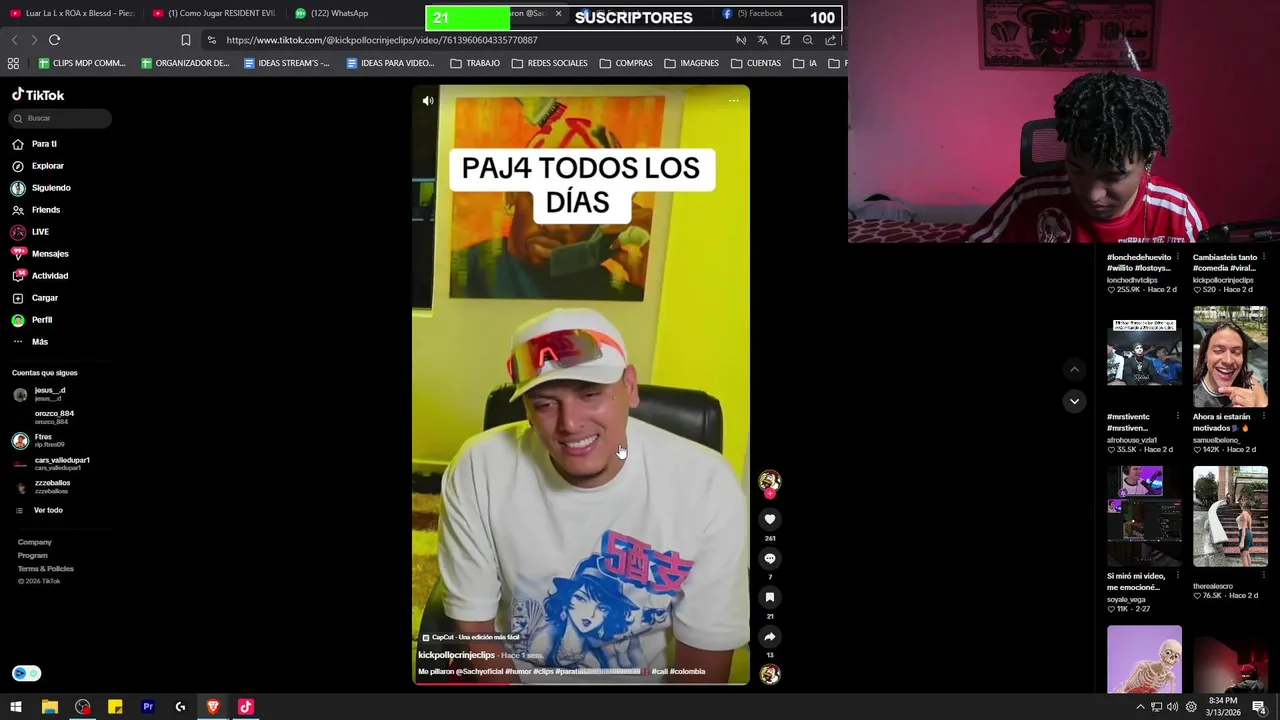The width and height of the screenshot is (1280, 720).
Task: Open Windows Start menu
Action: 16,707
